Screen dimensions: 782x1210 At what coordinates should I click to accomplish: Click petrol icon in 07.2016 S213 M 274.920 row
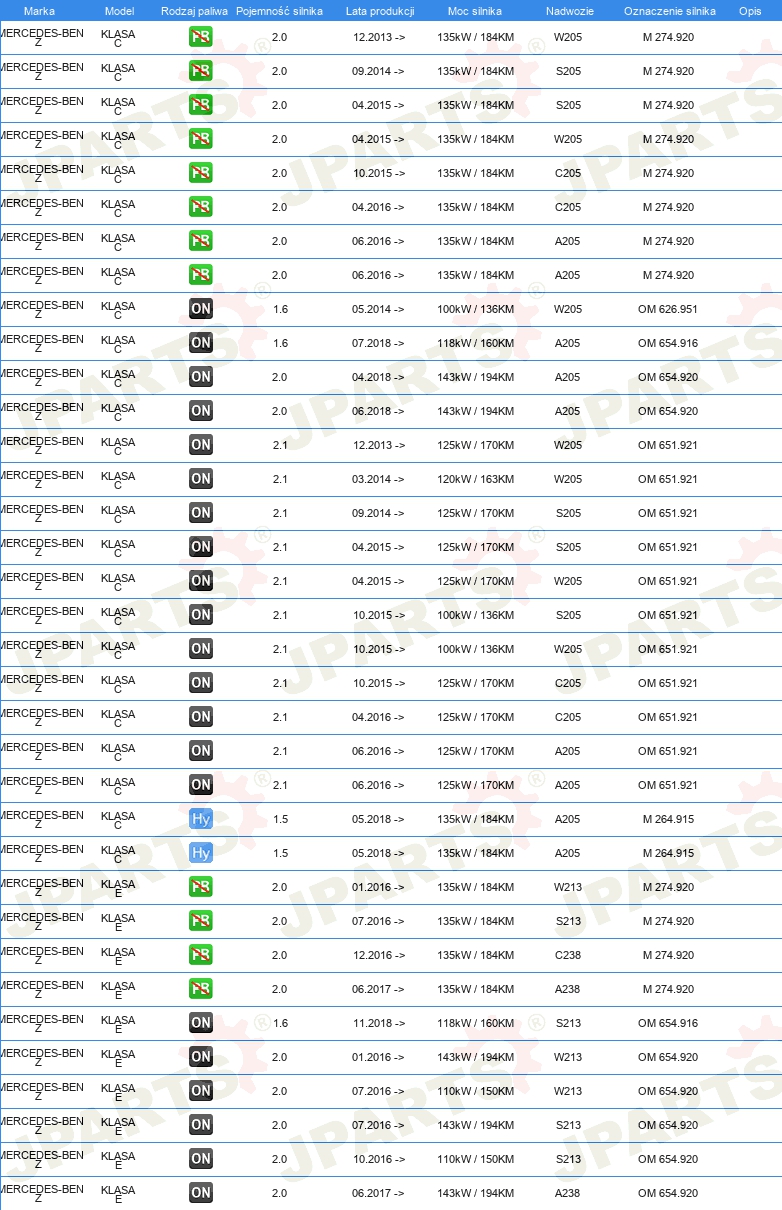(201, 922)
